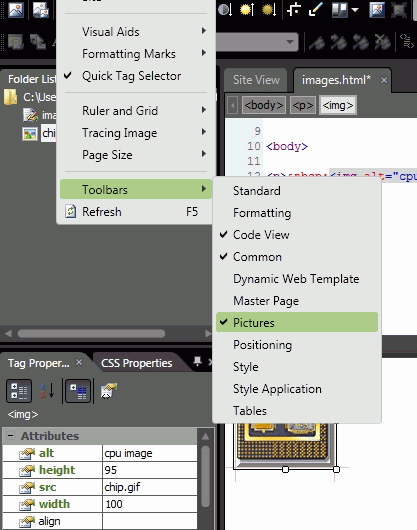Click the <body> quick tag button

(x=264, y=105)
